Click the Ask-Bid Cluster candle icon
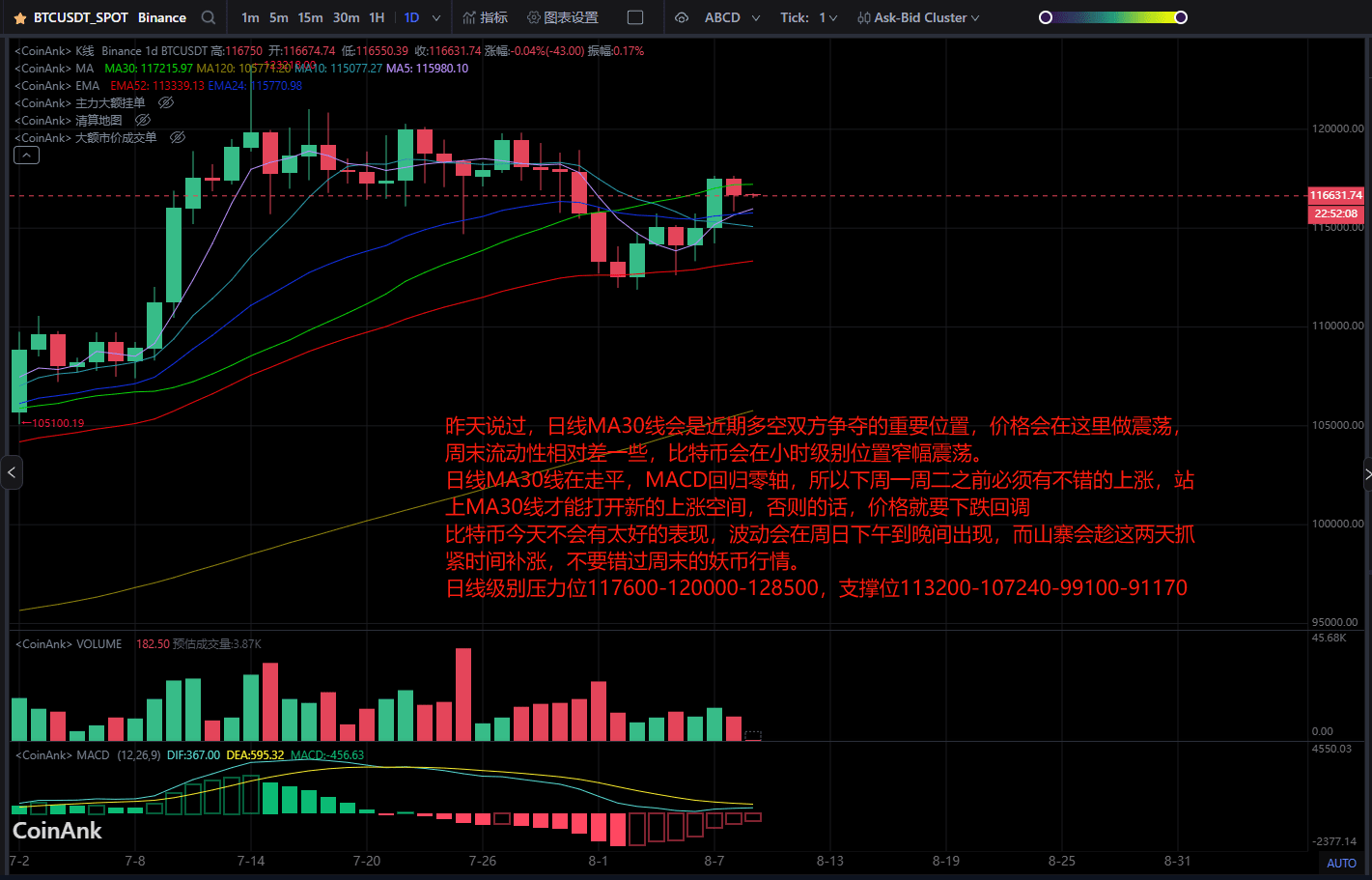Screen dimensions: 1372x880 [x=863, y=17]
